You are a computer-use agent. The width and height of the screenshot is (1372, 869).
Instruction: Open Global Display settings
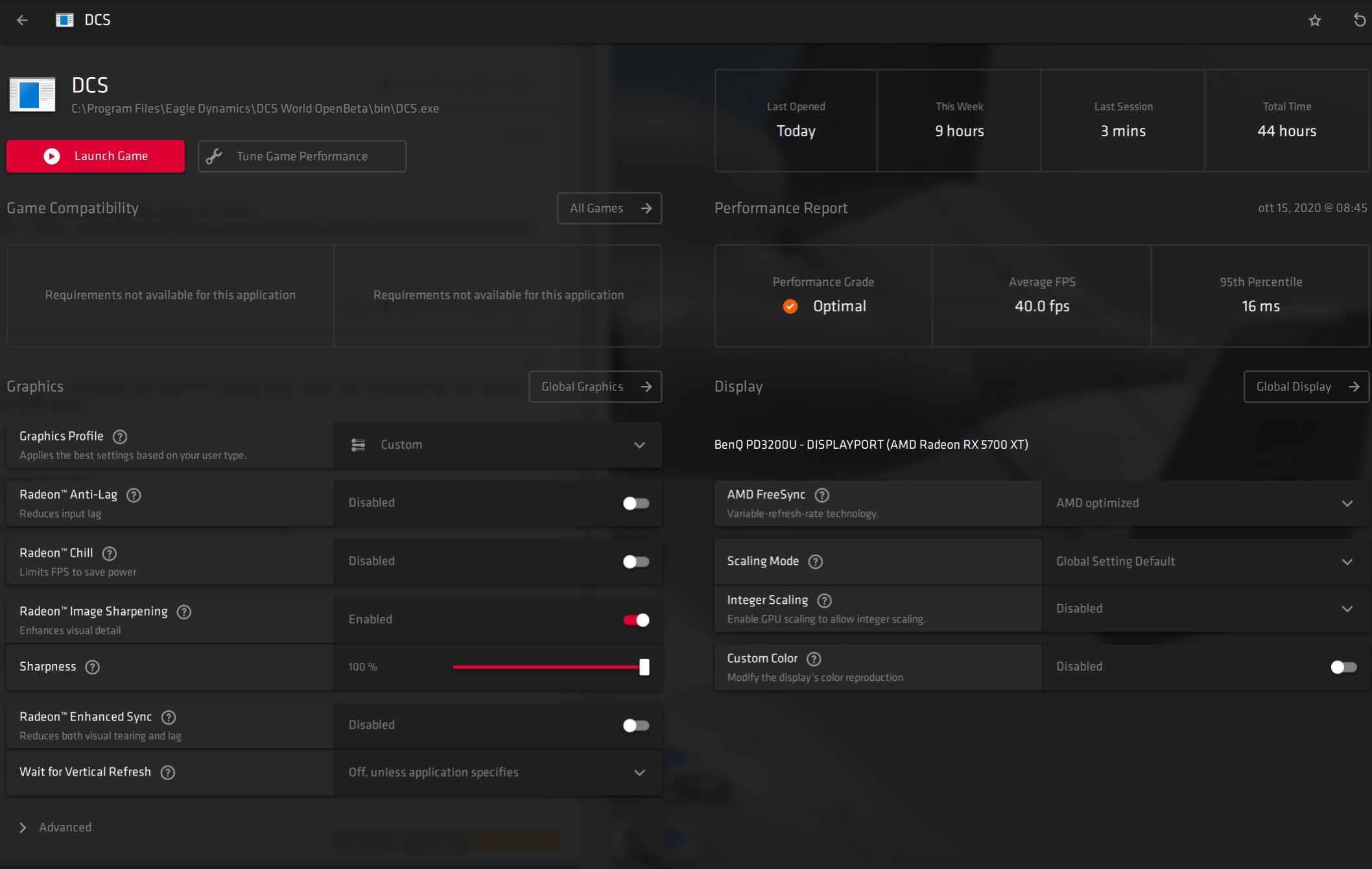(1307, 387)
